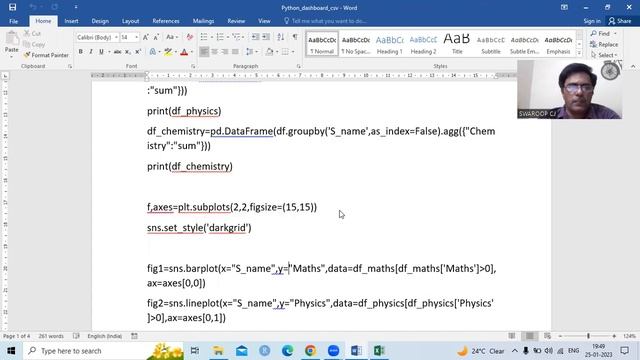
Task: Cut the selected text
Action: pyautogui.click(x=32, y=33)
